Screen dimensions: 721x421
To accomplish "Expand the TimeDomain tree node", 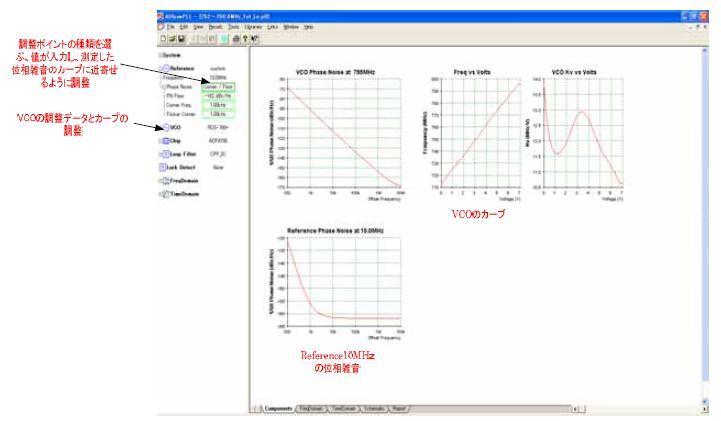I will click(162, 195).
